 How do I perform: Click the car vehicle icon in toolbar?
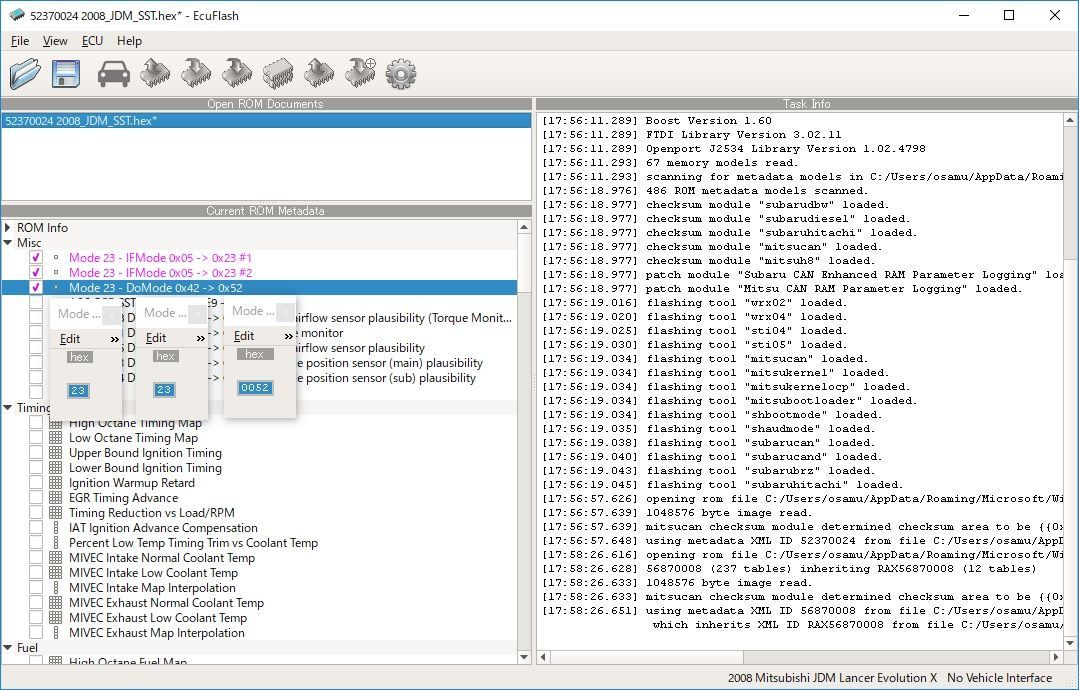114,73
